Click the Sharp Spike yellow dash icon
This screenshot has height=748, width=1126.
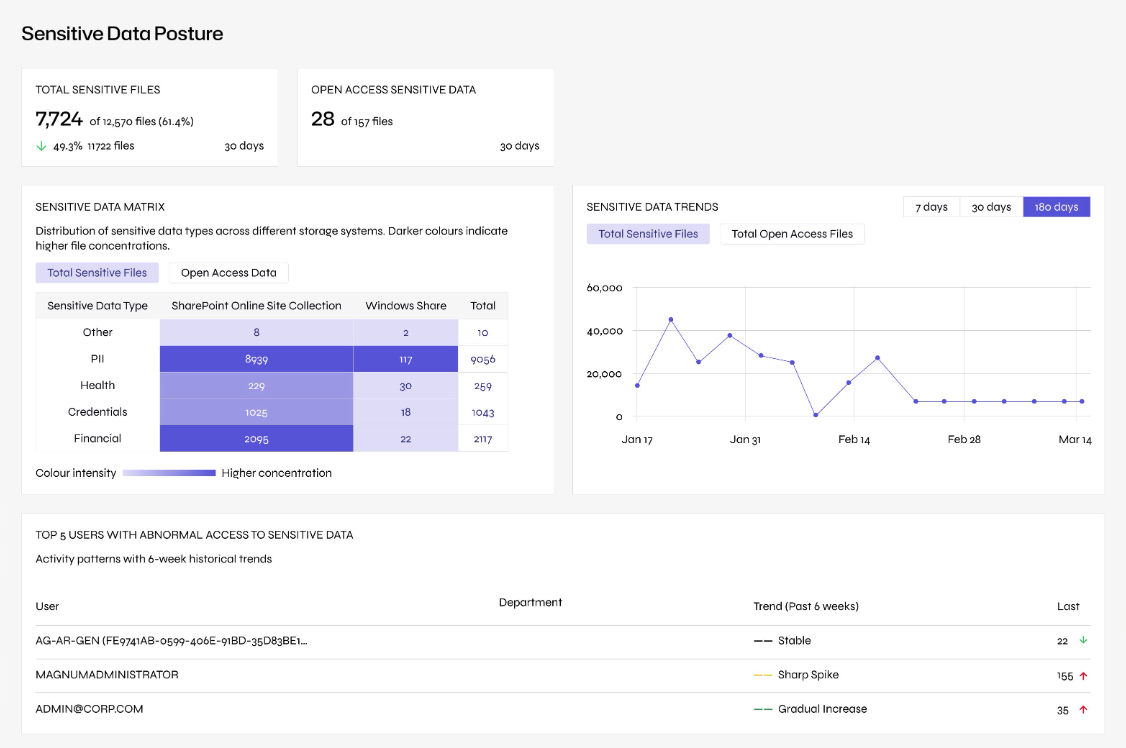point(763,675)
